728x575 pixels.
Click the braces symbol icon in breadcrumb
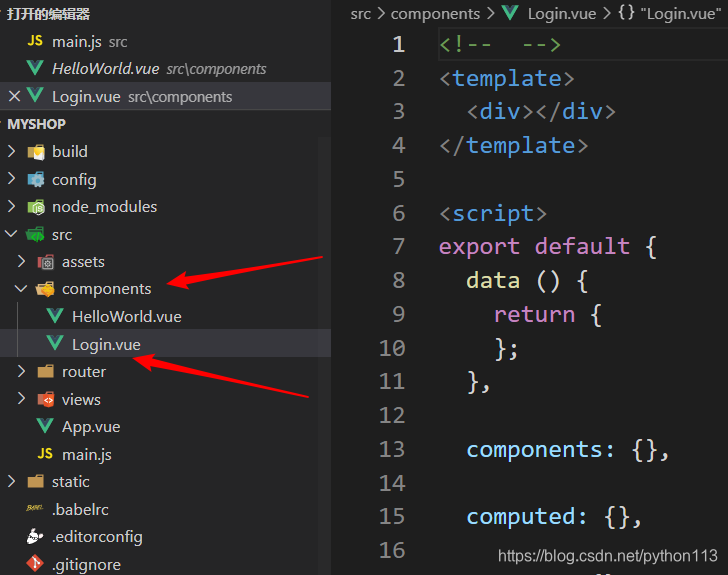point(626,13)
